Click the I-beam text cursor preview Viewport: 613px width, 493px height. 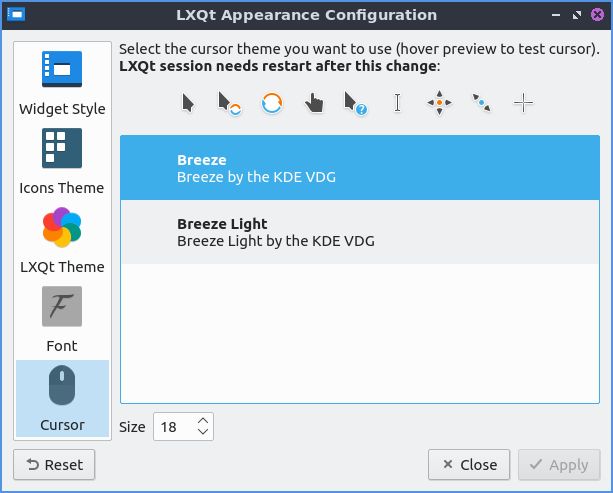pos(397,103)
